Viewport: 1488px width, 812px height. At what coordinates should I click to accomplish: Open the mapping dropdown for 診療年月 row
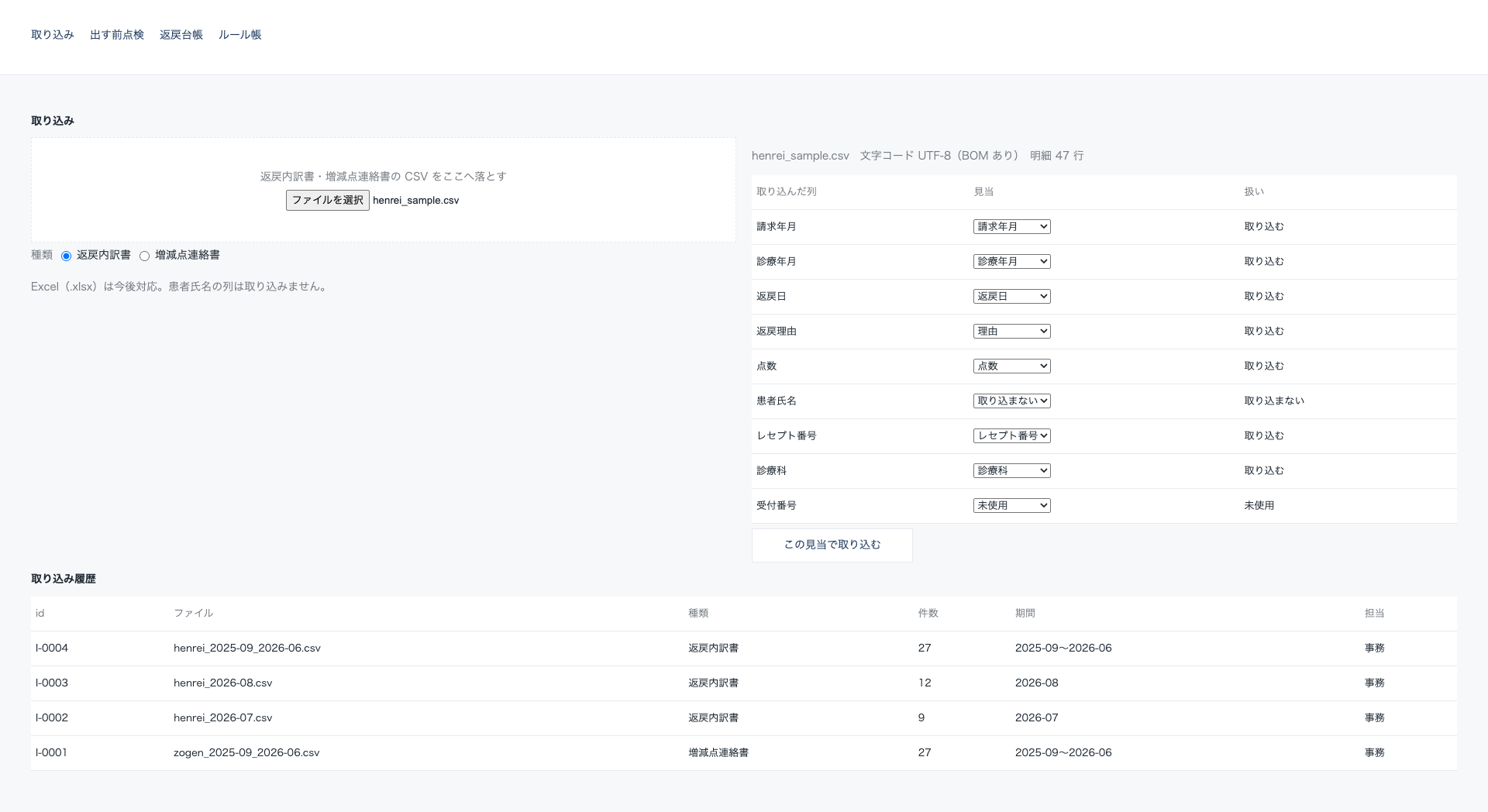point(1012,262)
